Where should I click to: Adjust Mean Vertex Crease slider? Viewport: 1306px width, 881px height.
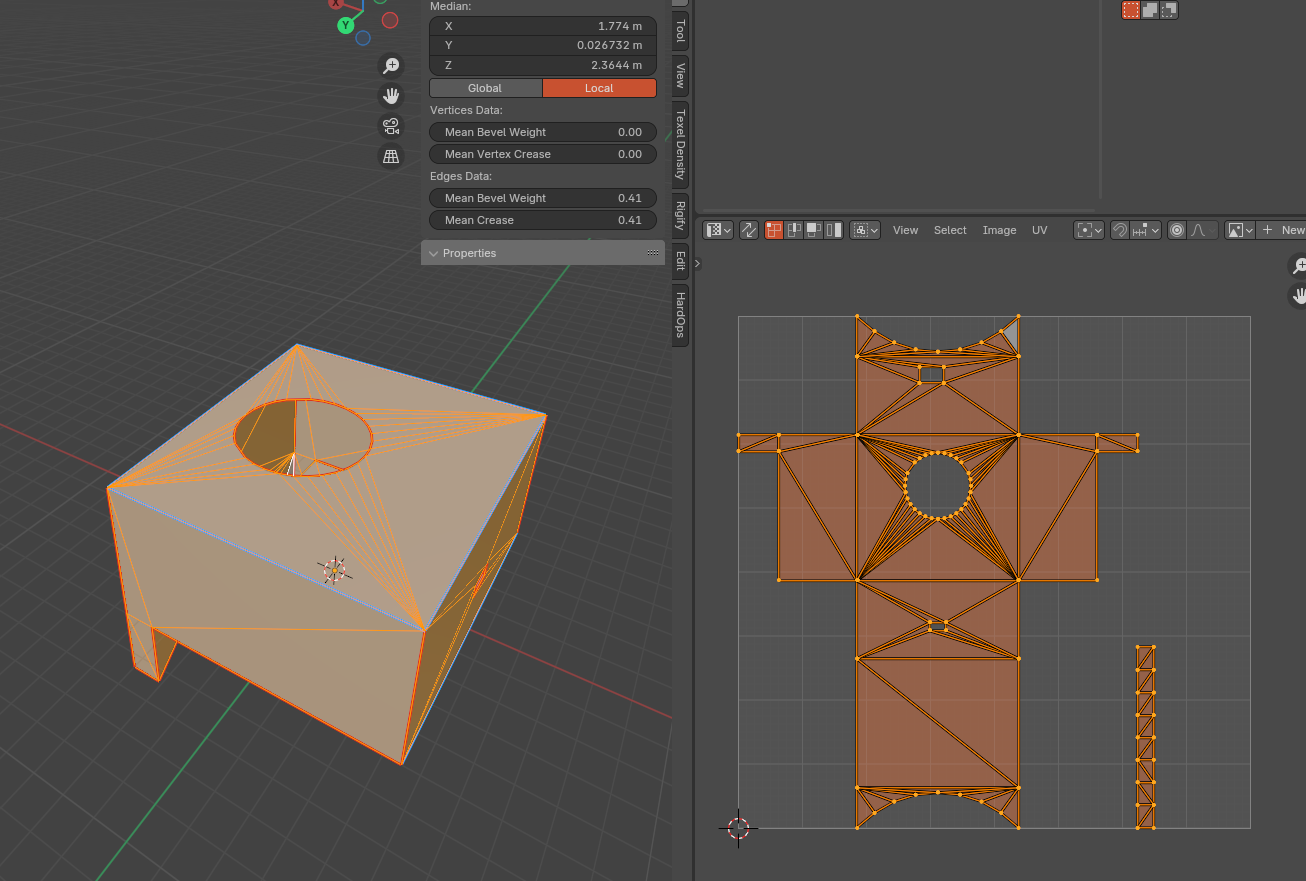[543, 154]
